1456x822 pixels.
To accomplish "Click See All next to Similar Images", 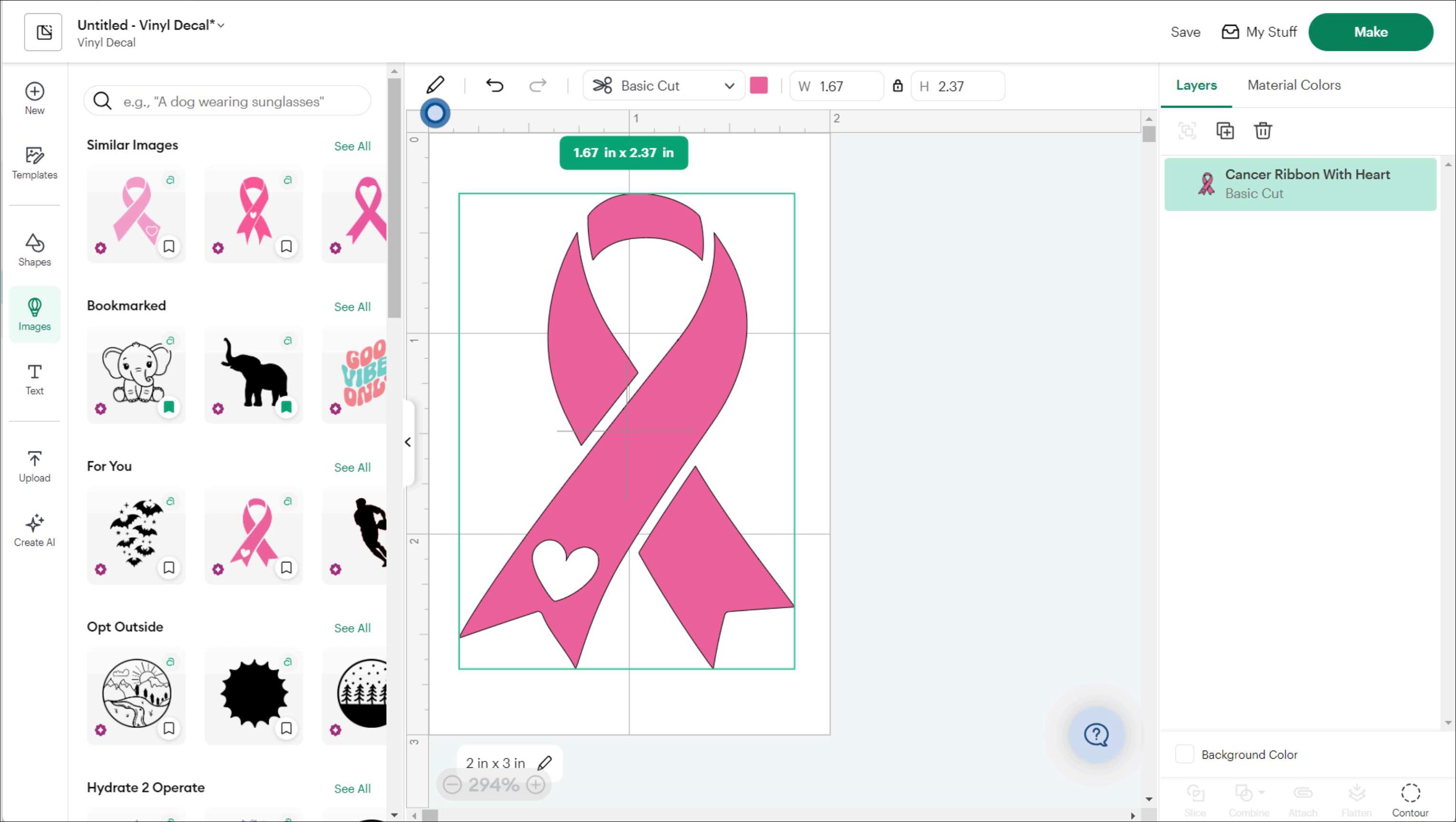I will pyautogui.click(x=352, y=146).
